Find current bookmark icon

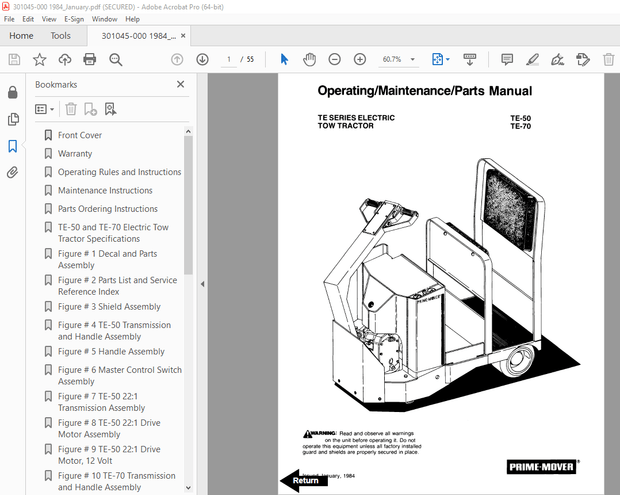[110, 109]
